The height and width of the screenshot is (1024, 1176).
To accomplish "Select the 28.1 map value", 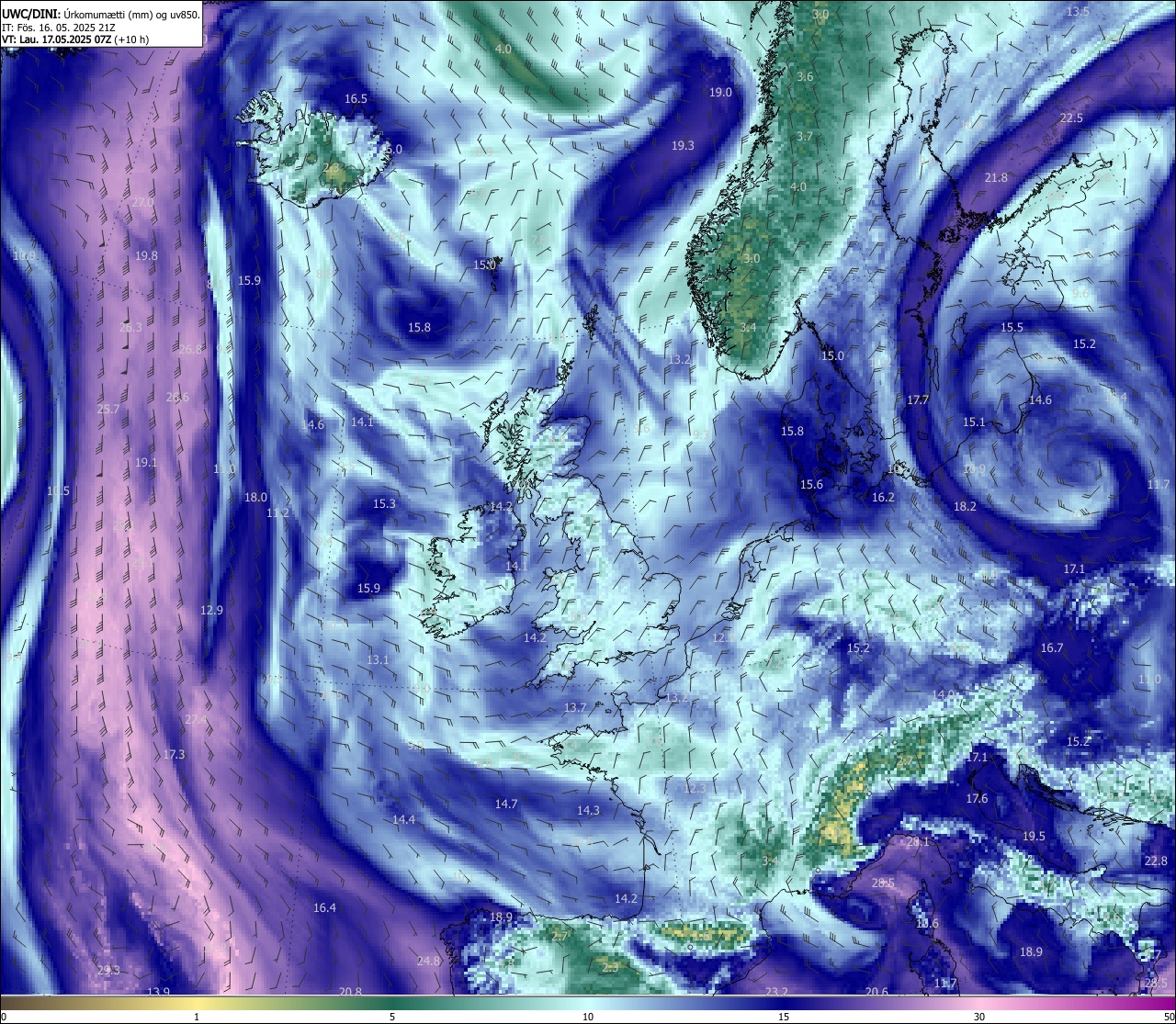I will 918,841.
